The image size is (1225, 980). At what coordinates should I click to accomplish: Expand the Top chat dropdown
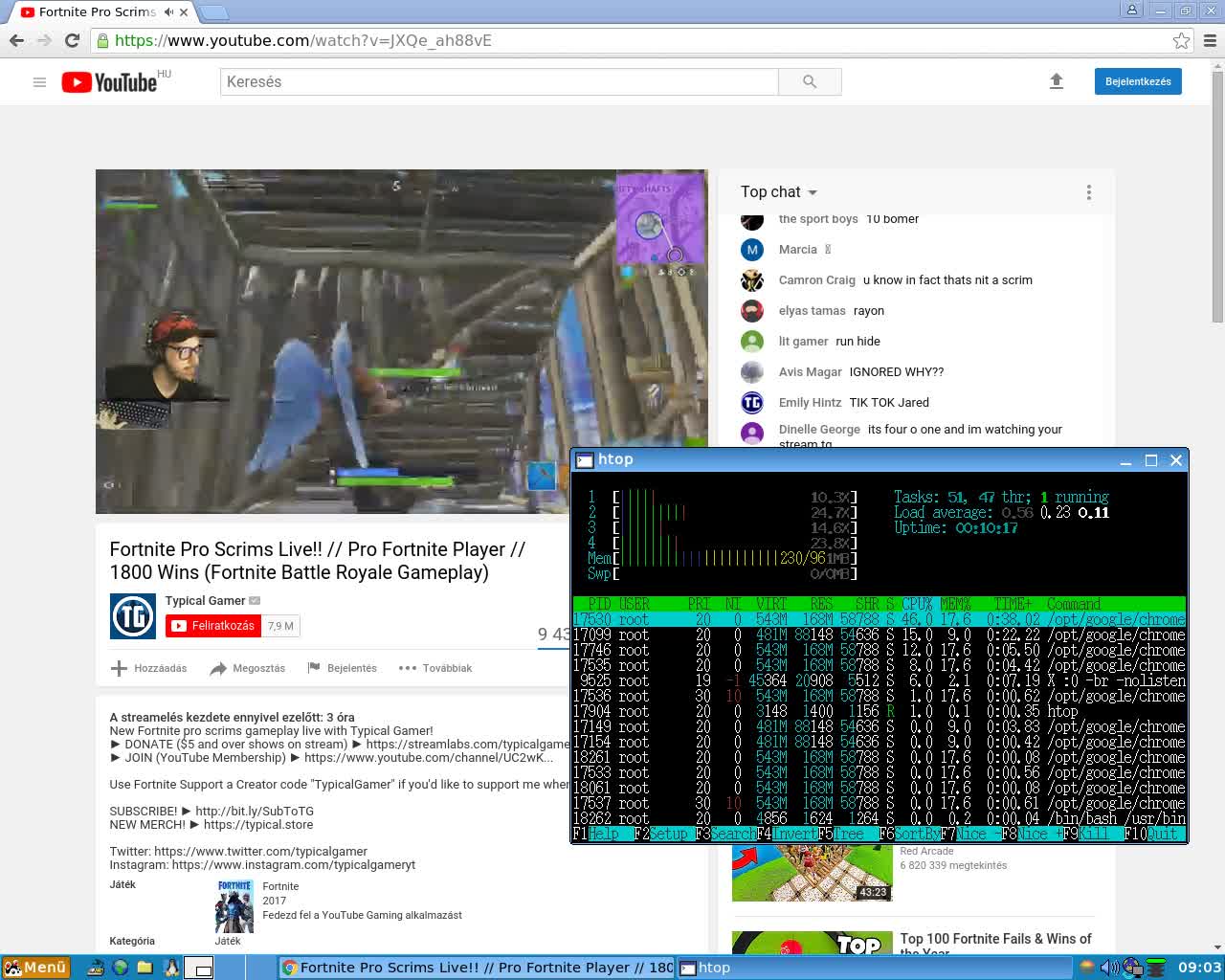[779, 192]
